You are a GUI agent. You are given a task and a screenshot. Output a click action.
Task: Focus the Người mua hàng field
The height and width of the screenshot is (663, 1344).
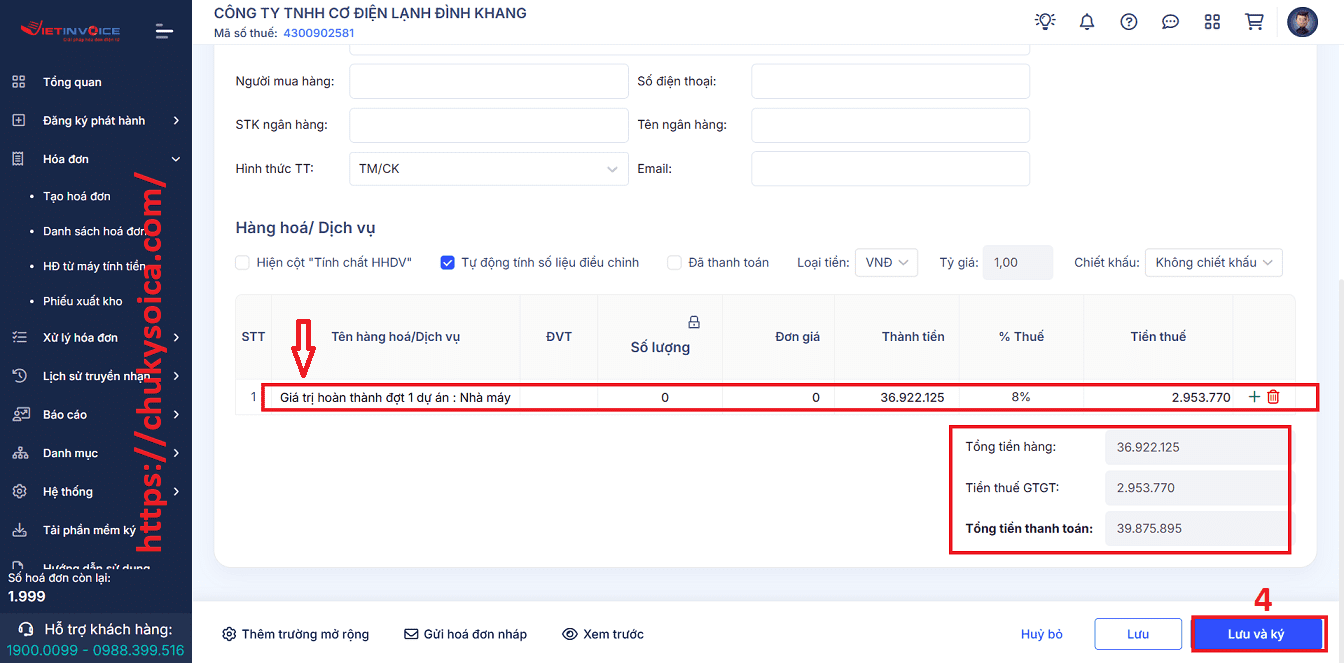489,81
